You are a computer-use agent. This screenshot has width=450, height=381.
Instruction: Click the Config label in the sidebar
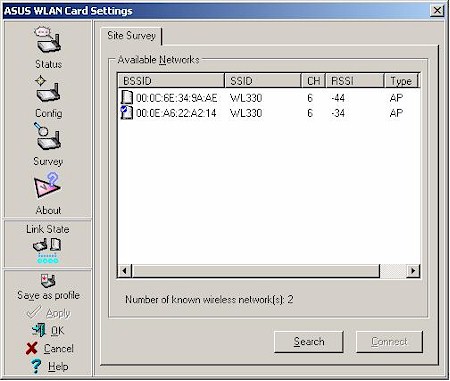(x=49, y=113)
